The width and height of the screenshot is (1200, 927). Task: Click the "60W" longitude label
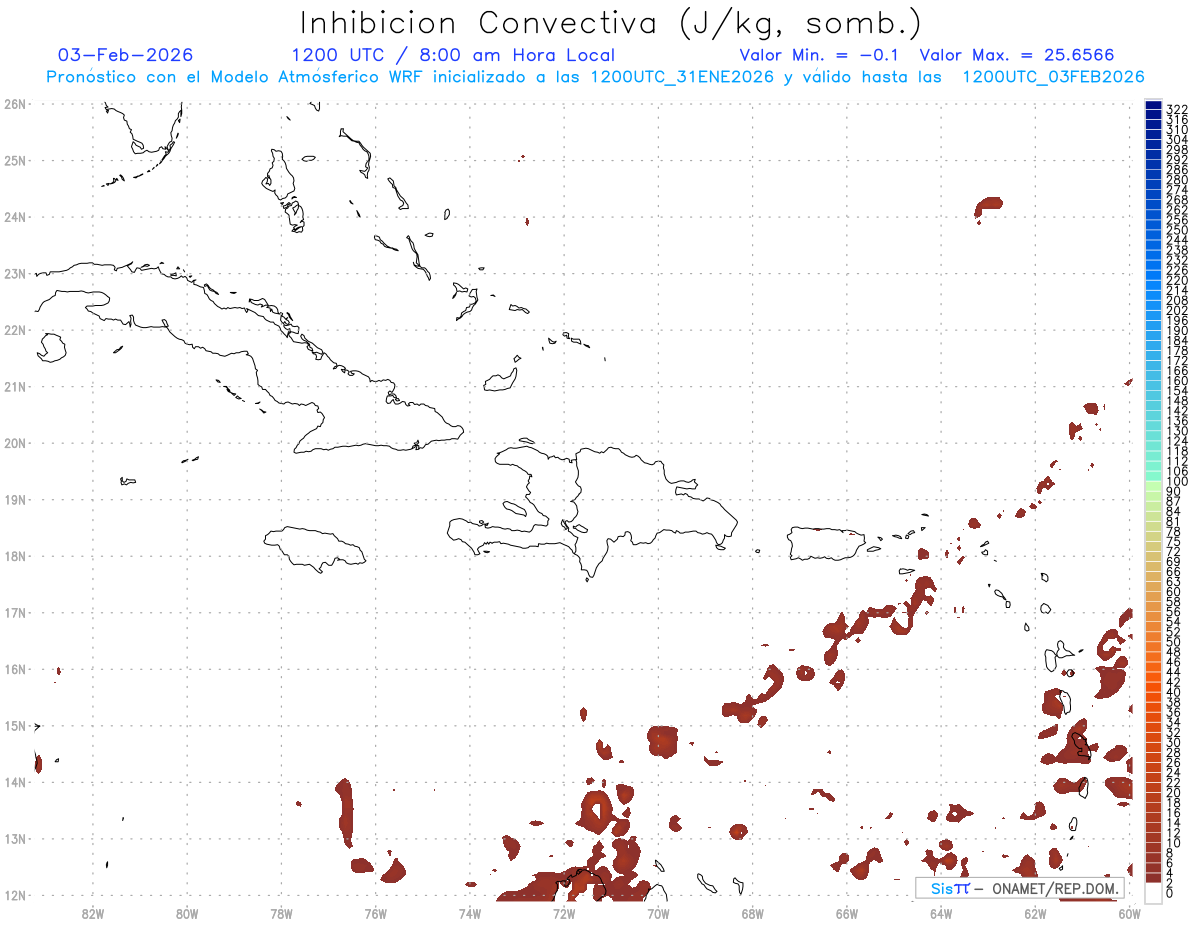[1129, 912]
